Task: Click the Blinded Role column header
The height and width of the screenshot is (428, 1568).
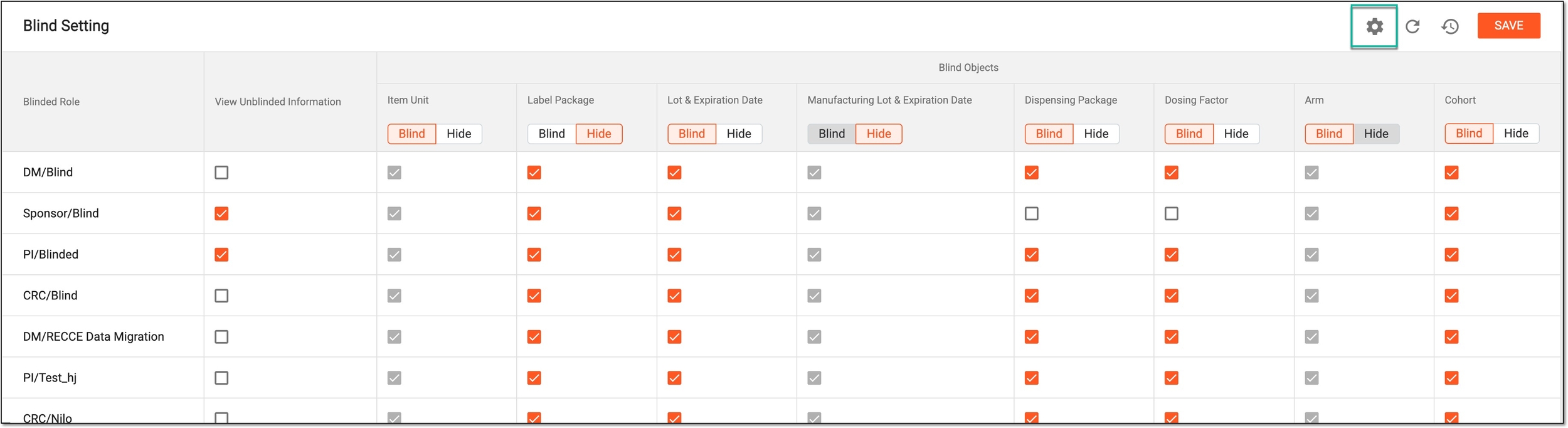Action: click(51, 102)
